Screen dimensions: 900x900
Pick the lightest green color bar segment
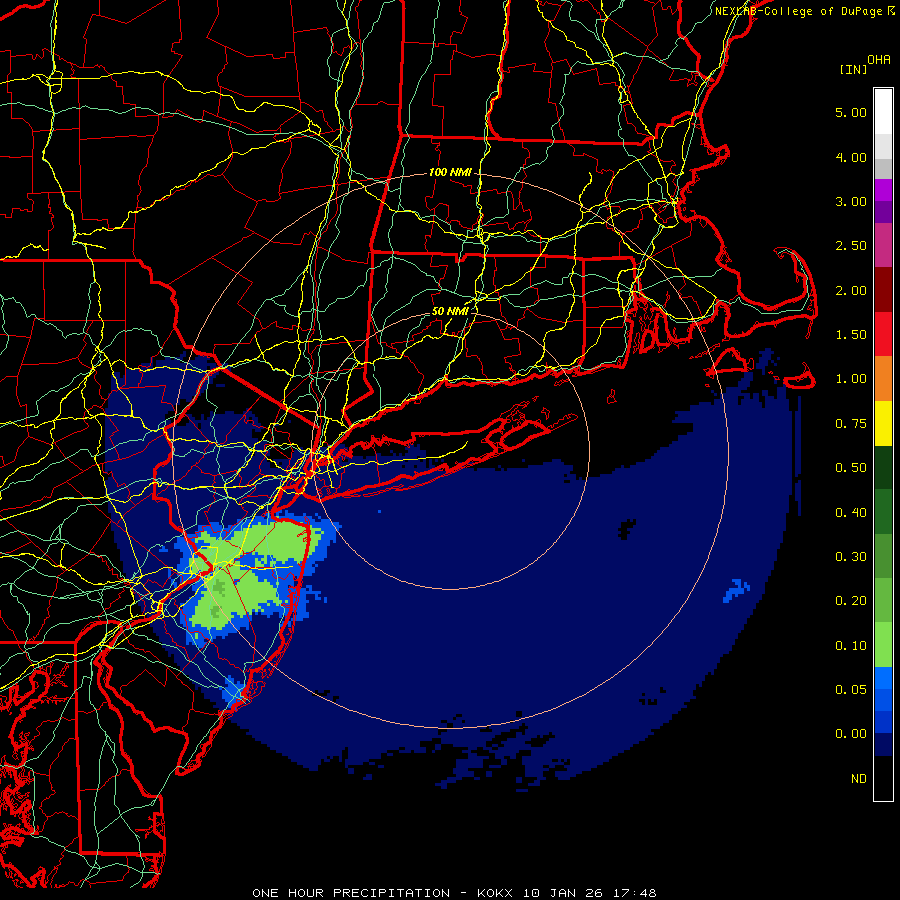[x=883, y=645]
